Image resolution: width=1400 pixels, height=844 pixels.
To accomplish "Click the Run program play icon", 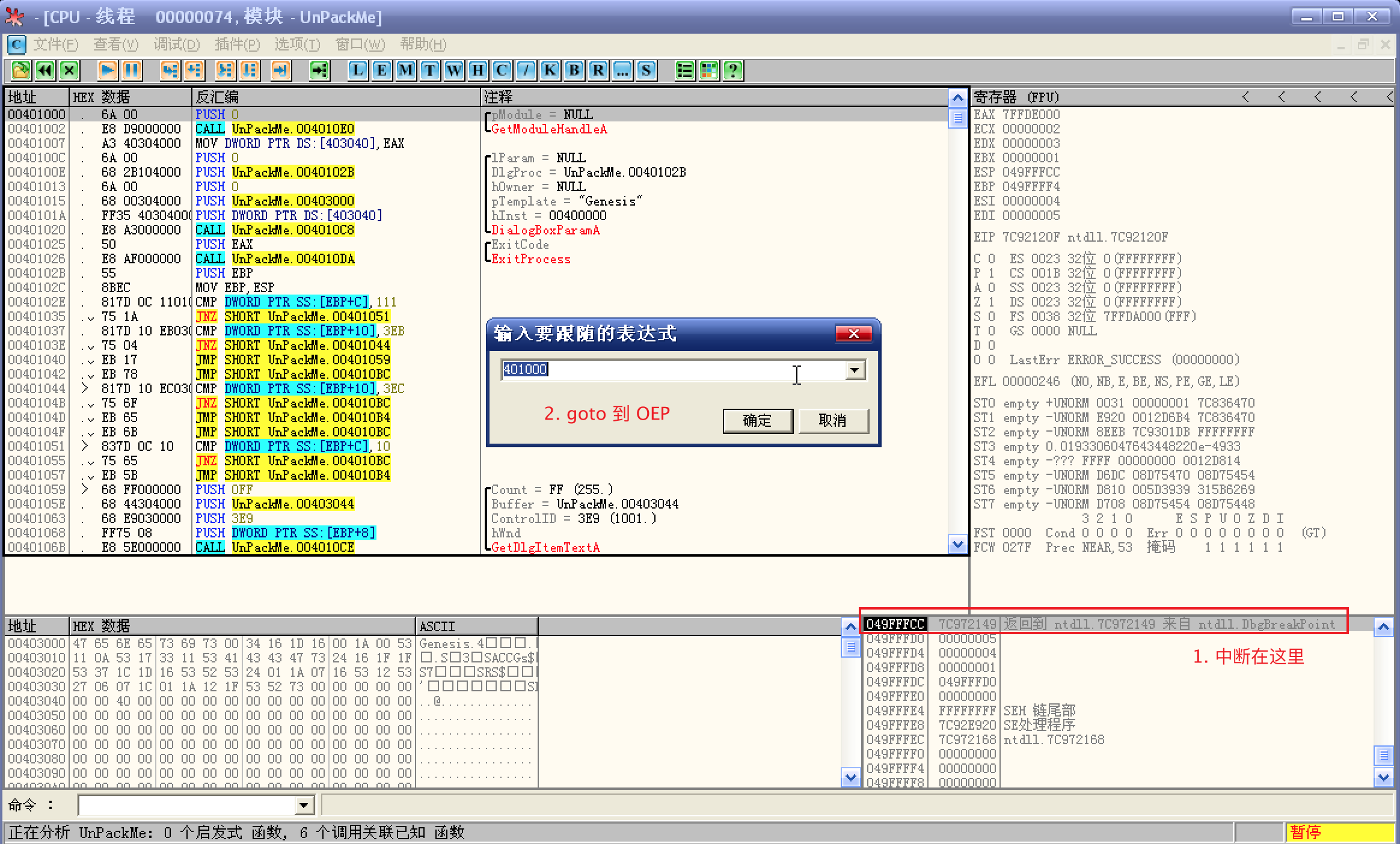I will (108, 70).
